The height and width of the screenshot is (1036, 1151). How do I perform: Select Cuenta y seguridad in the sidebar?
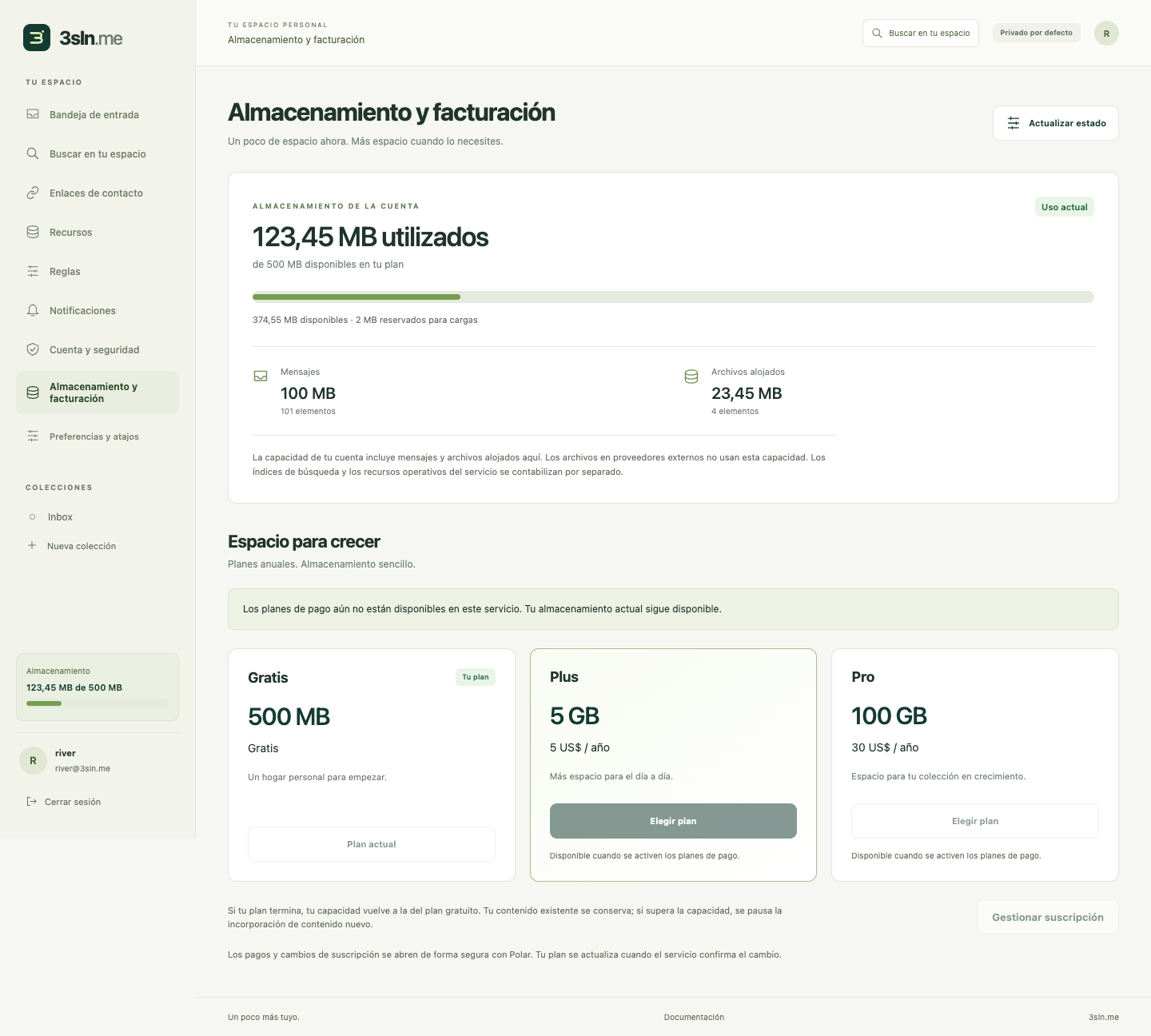tap(98, 349)
